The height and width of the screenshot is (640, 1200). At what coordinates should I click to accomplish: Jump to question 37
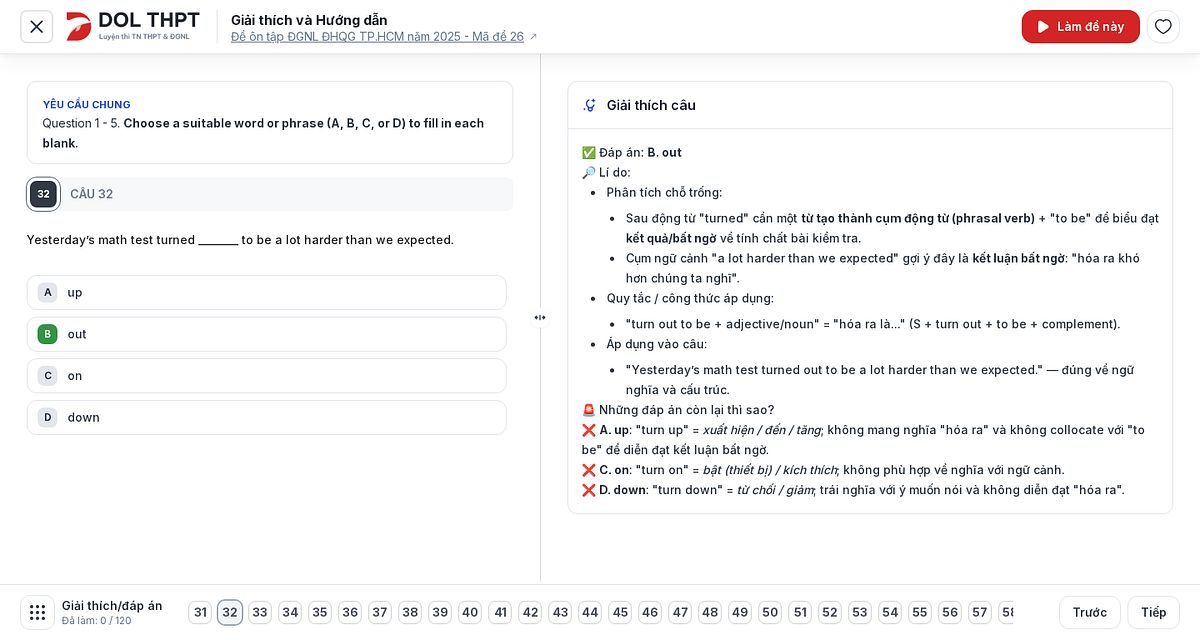(380, 612)
